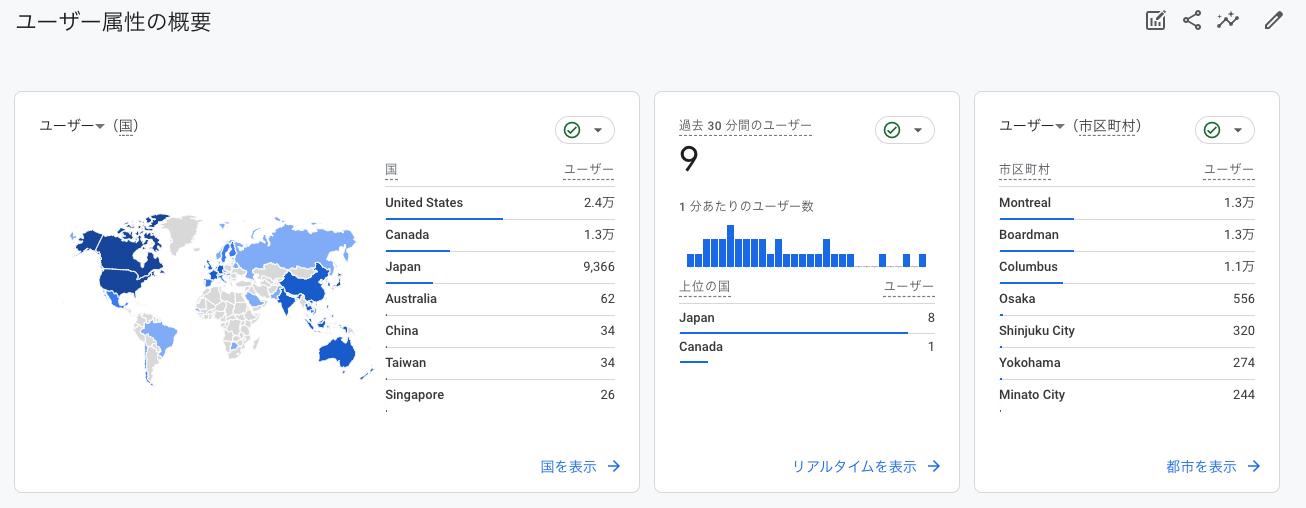This screenshot has height=508, width=1306.
Task: Click the arrow next to リアルタイムを表示
Action: coord(934,466)
